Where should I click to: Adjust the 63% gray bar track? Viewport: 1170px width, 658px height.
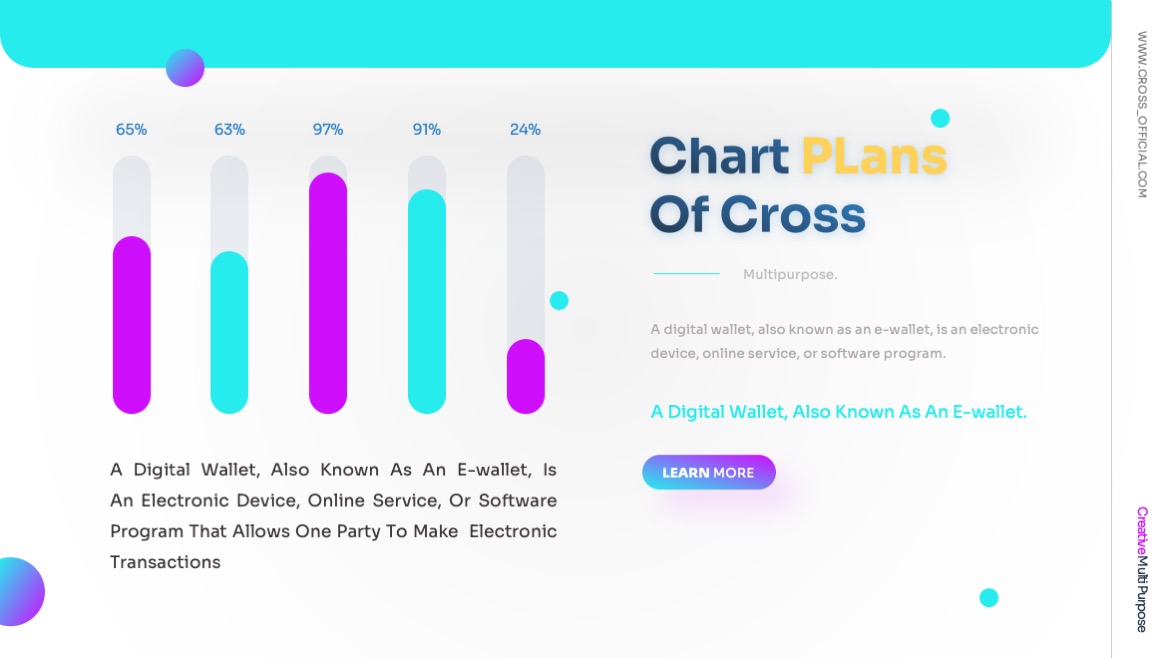pos(229,200)
